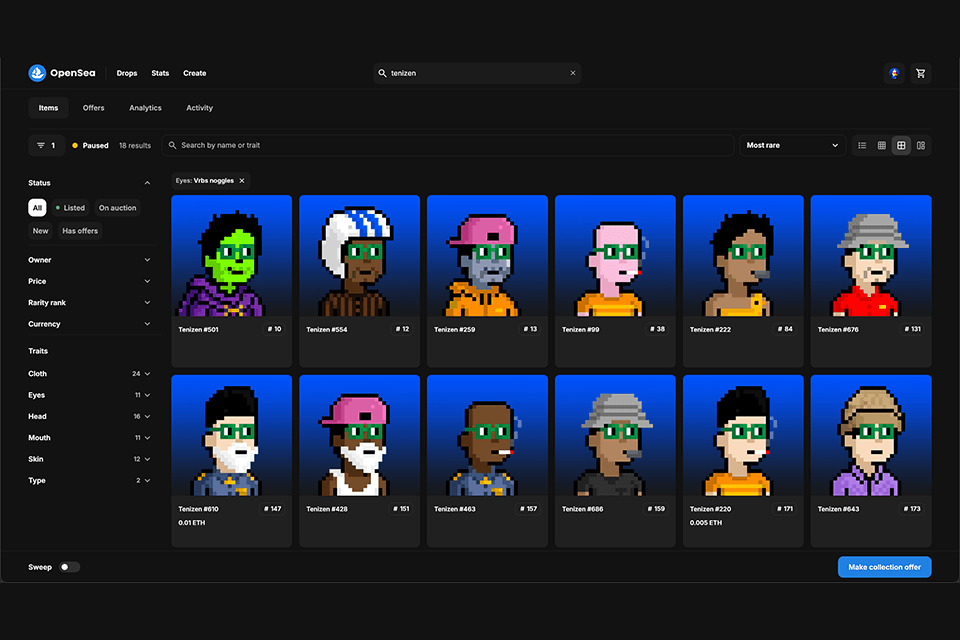The image size is (960, 640).
Task: Filter by On auction status
Action: 117,208
